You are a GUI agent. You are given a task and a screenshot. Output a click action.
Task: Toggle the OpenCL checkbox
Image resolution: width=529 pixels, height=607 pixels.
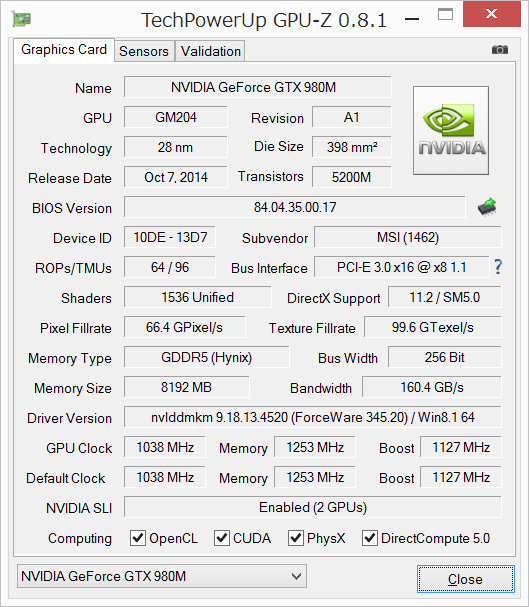138,538
